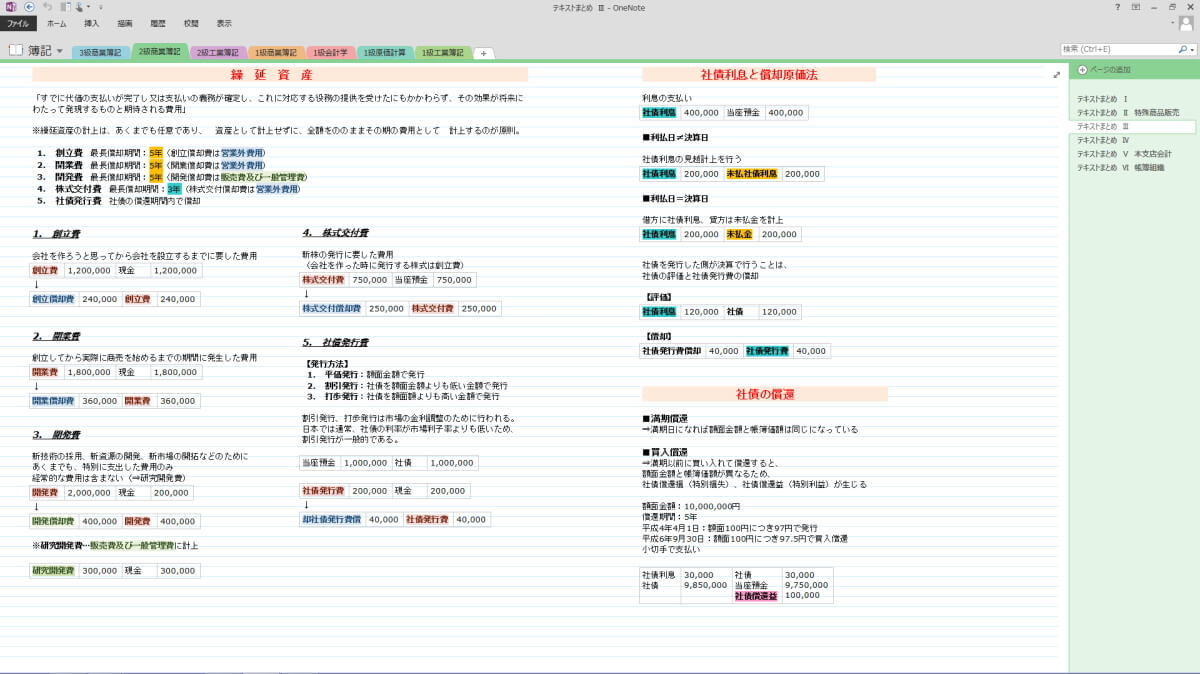
Task: Open the search scope dropdown arrow
Action: pyautogui.click(x=1192, y=49)
